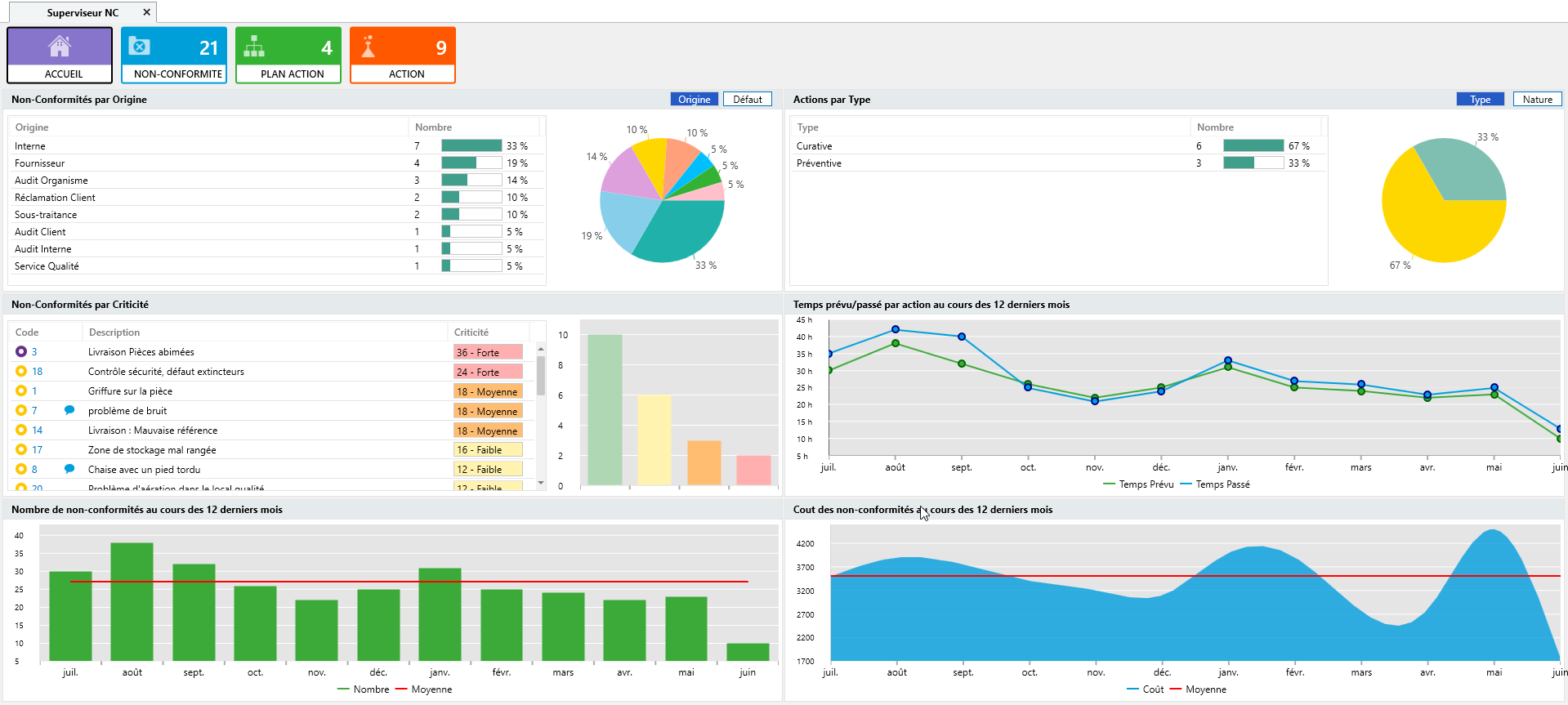
Task: Open non-conformity code 14 link
Action: pos(38,430)
